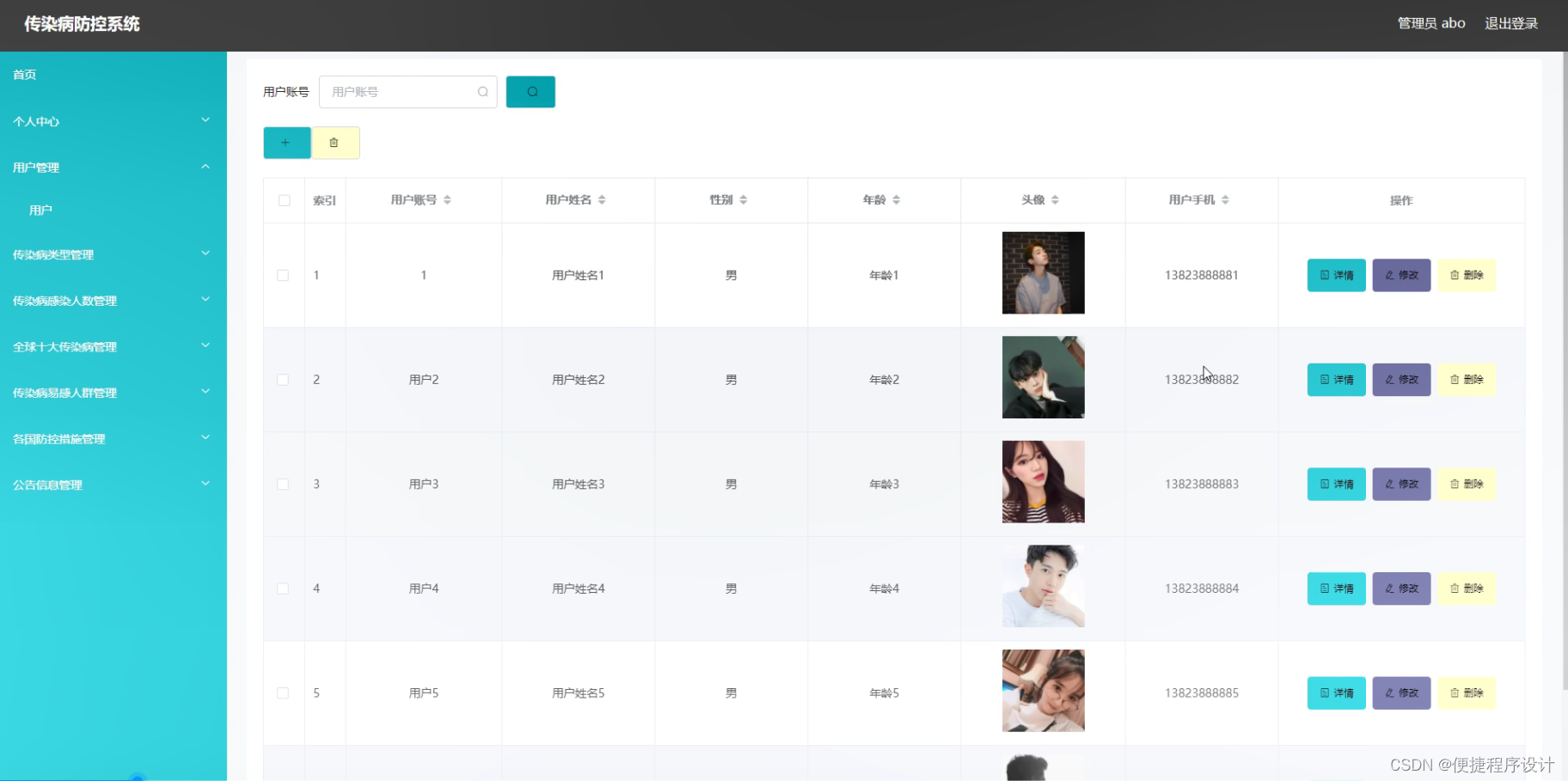1568x781 pixels.
Task: Click the plus icon to add a user
Action: click(287, 143)
